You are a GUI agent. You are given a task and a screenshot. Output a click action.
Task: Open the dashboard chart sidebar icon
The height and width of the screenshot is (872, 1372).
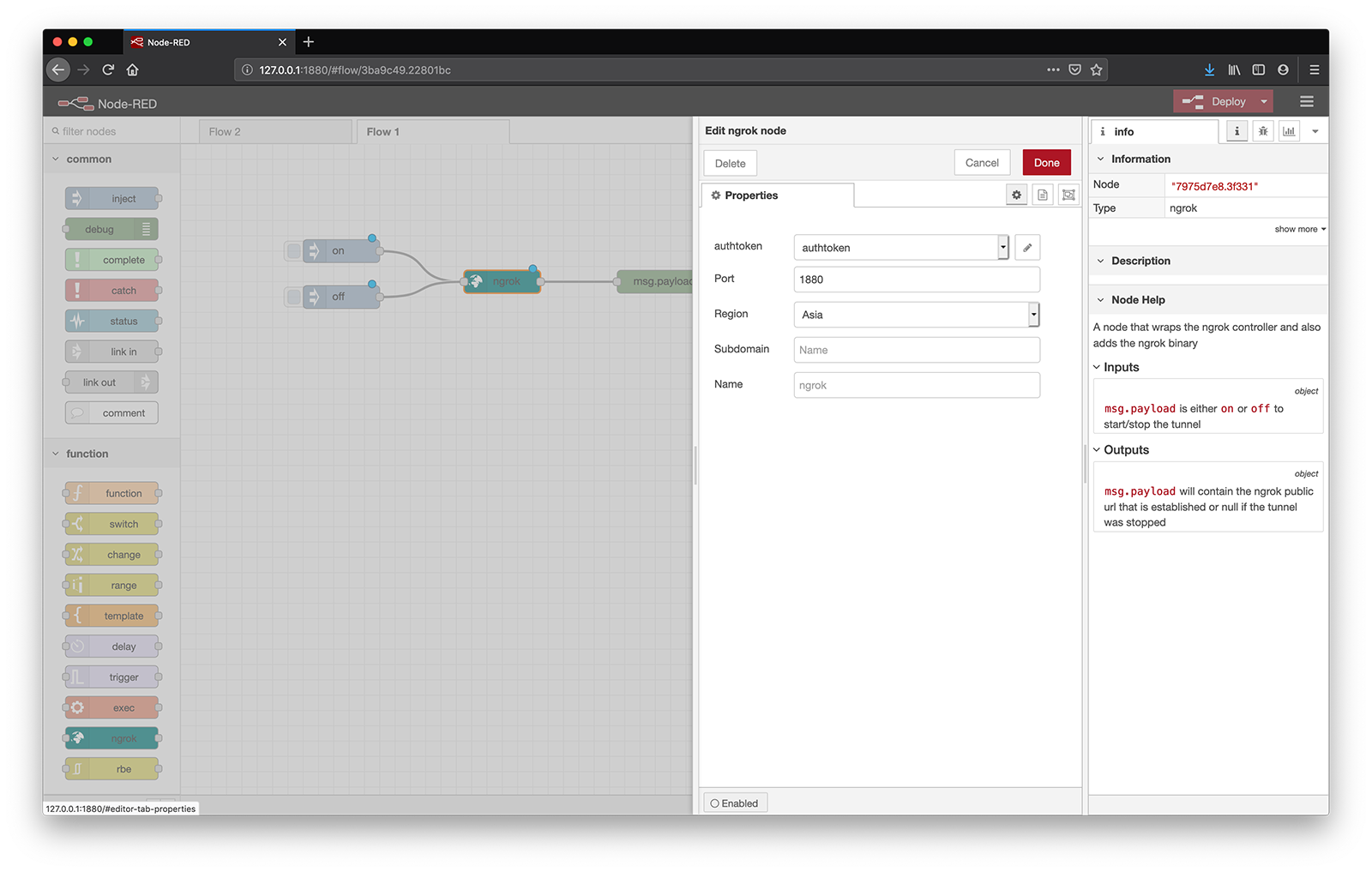pos(1289,131)
